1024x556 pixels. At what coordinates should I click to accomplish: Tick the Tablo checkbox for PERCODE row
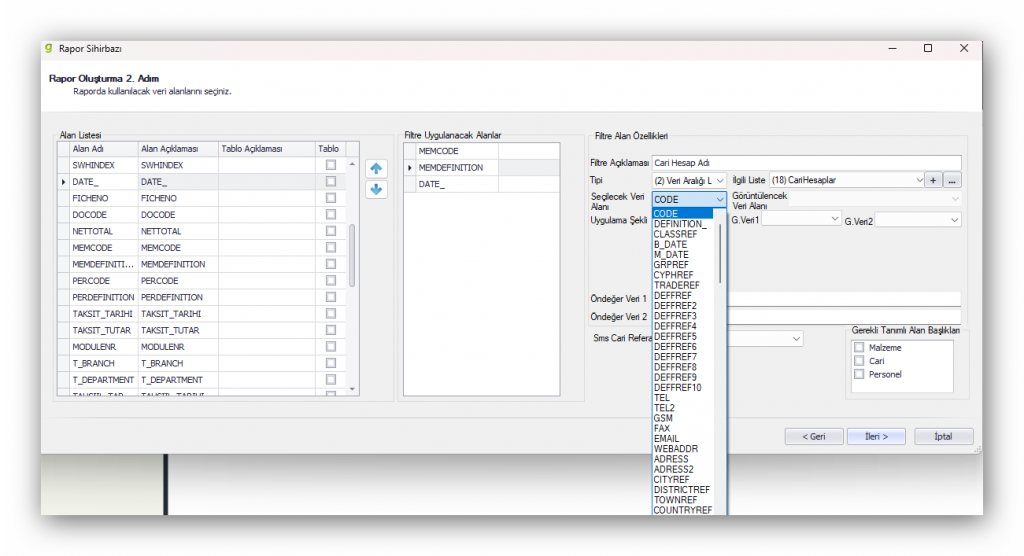point(331,280)
